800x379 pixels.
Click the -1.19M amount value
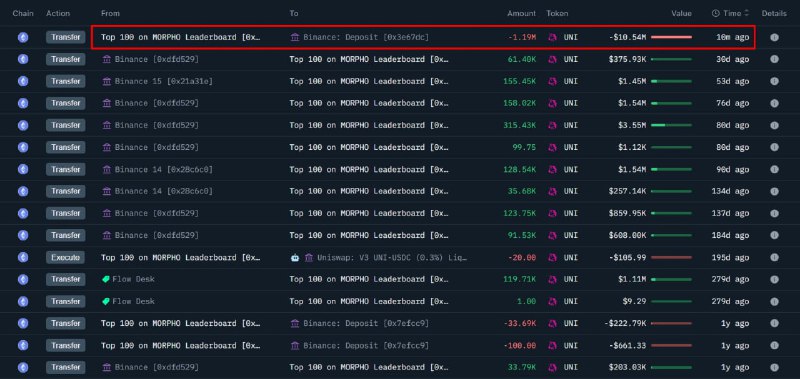tap(522, 37)
